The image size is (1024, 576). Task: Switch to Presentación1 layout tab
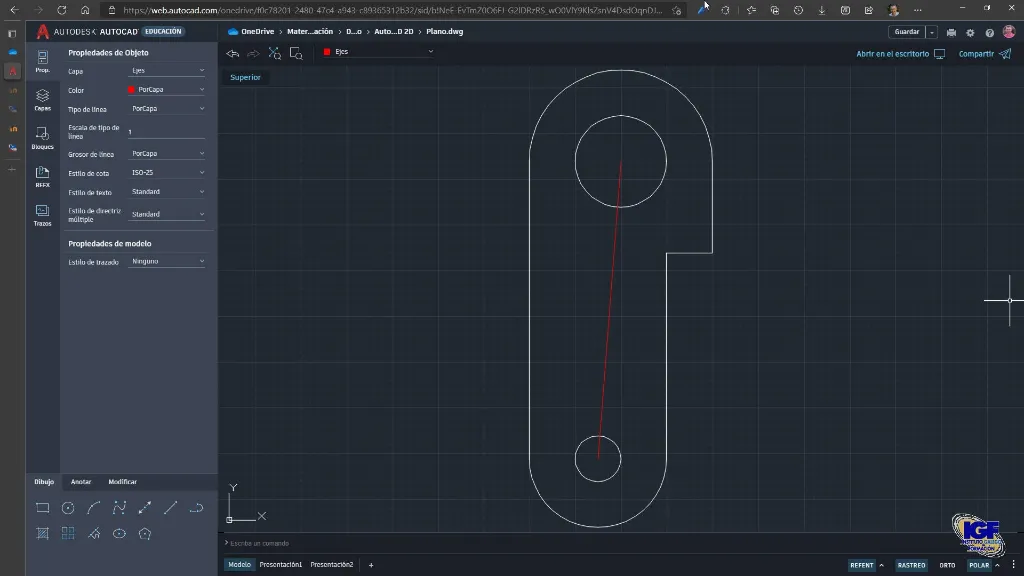(x=280, y=565)
